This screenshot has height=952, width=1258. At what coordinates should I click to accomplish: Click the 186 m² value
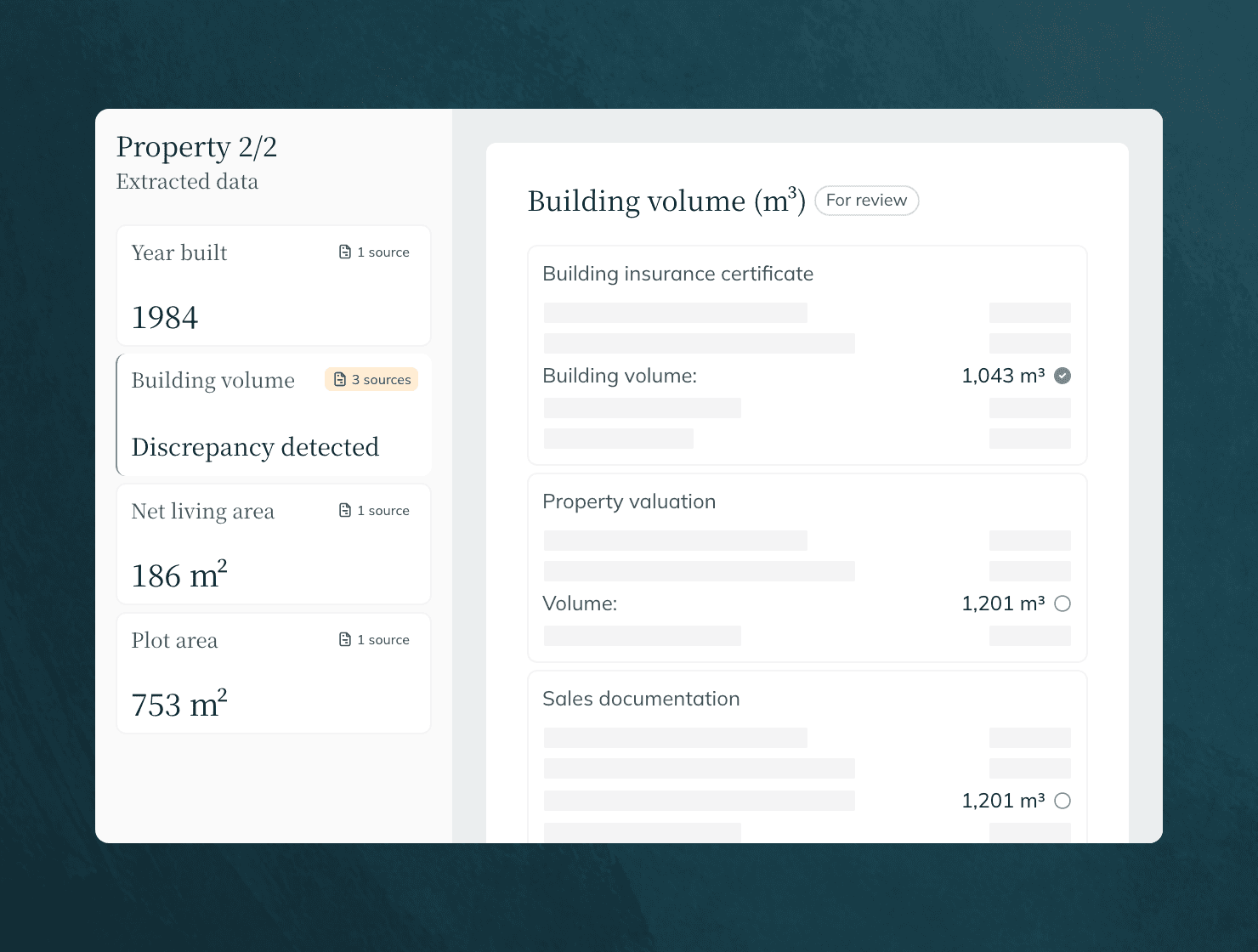coord(179,575)
